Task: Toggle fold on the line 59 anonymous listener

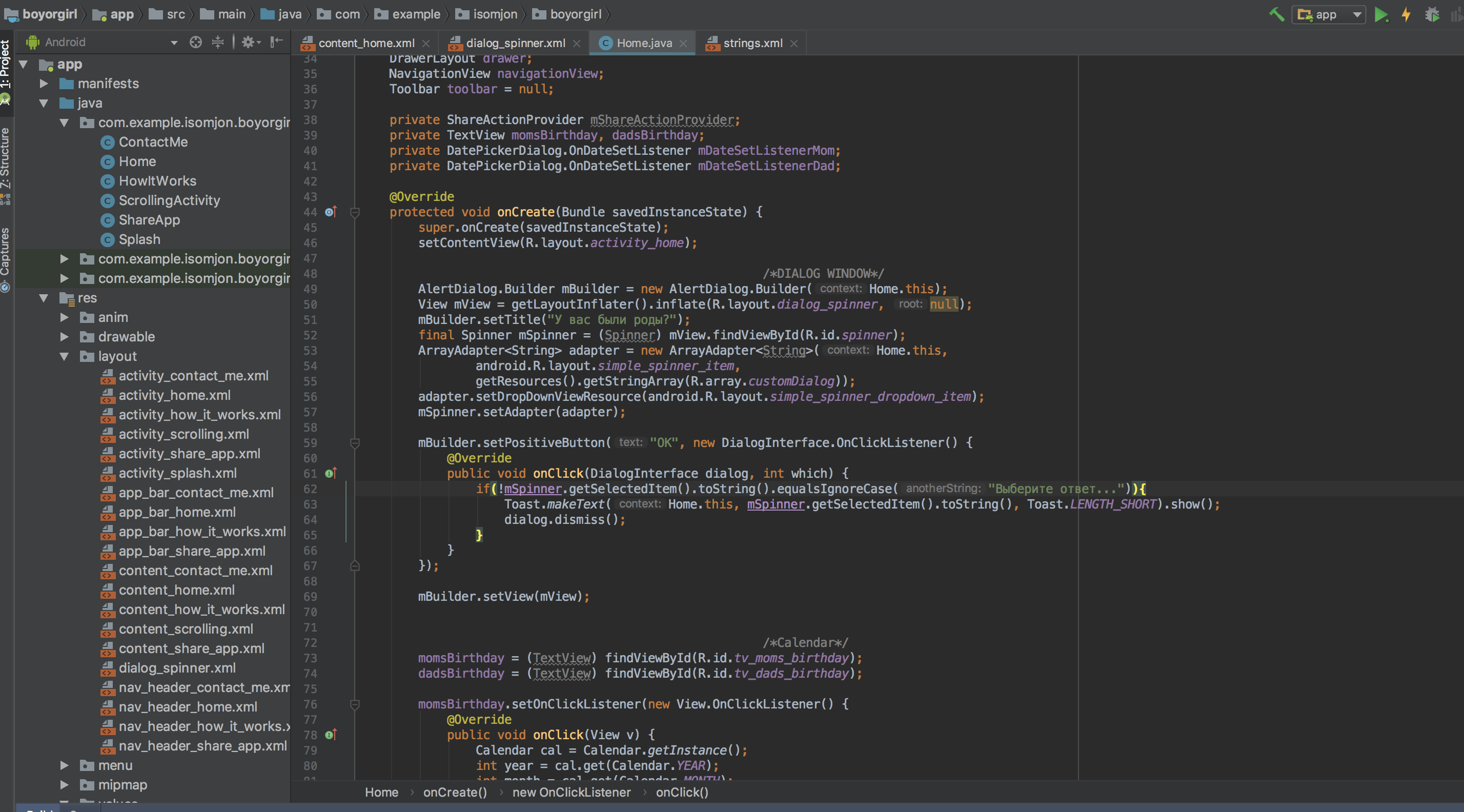Action: pyautogui.click(x=355, y=443)
